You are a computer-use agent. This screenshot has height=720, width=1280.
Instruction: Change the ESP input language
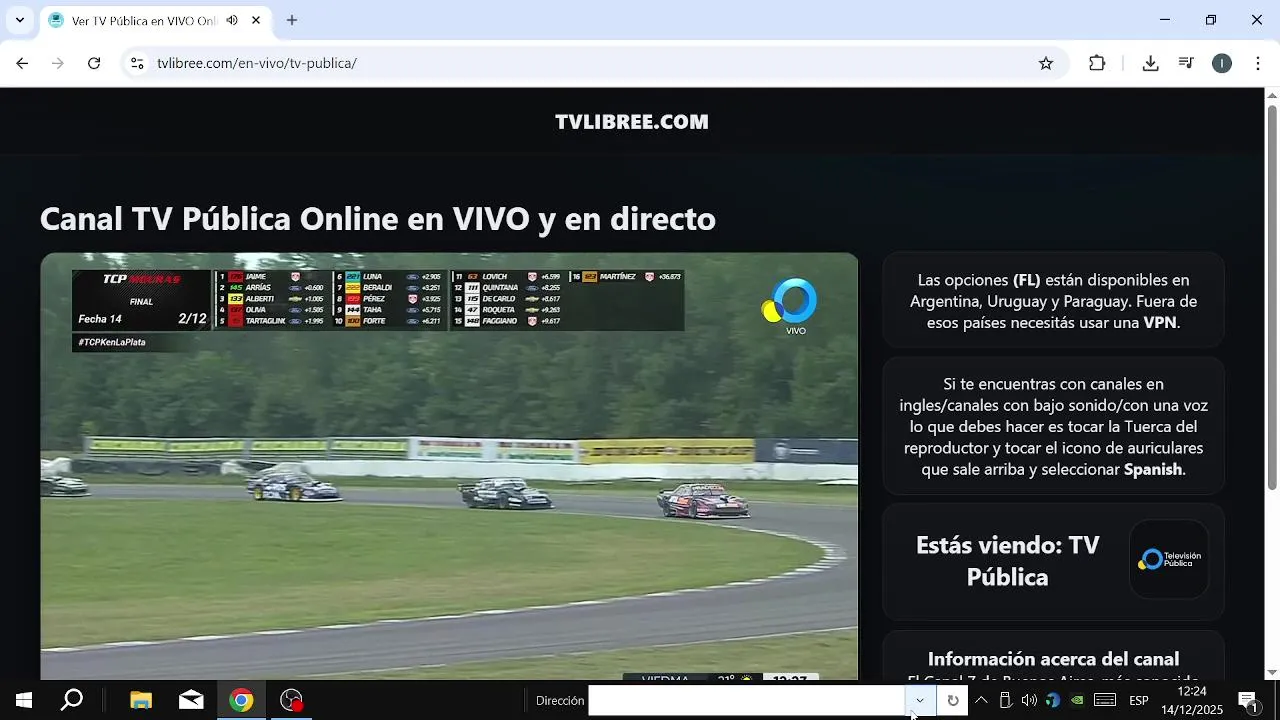[x=1139, y=700]
